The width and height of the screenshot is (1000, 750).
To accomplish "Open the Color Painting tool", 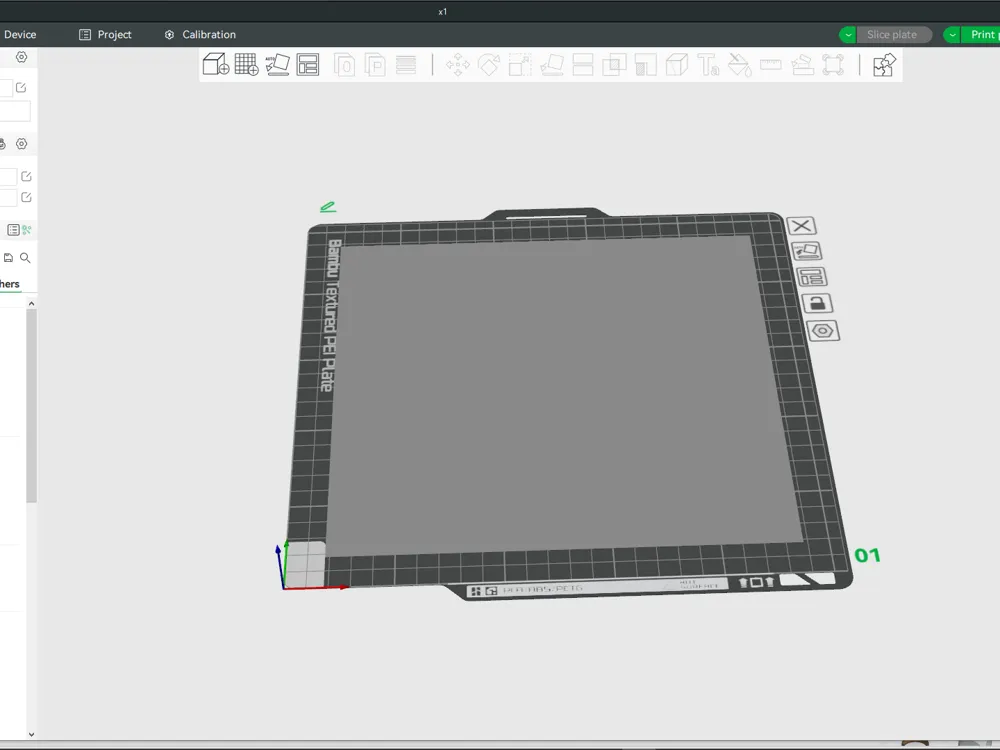I will click(739, 64).
